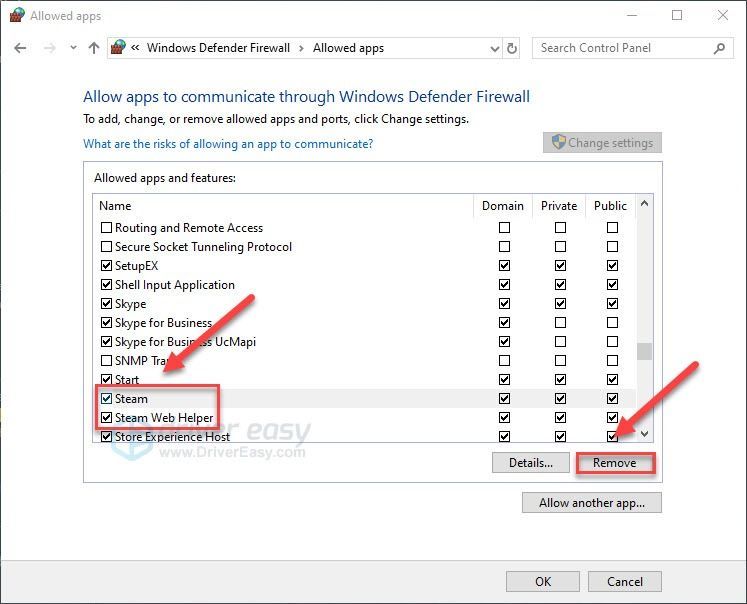The height and width of the screenshot is (604, 747).
Task: Toggle Secure Socket Tunneling Protocol checkbox
Action: point(106,247)
